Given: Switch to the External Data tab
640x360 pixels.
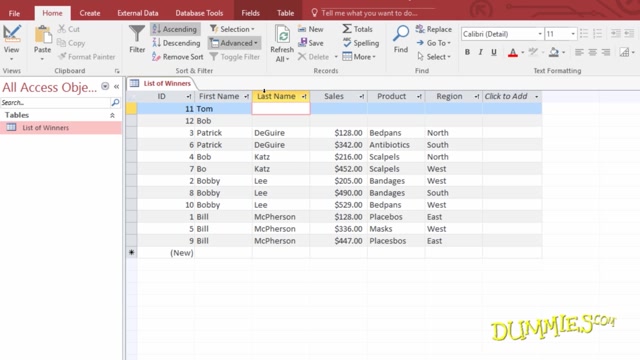Looking at the screenshot, I should (138, 13).
